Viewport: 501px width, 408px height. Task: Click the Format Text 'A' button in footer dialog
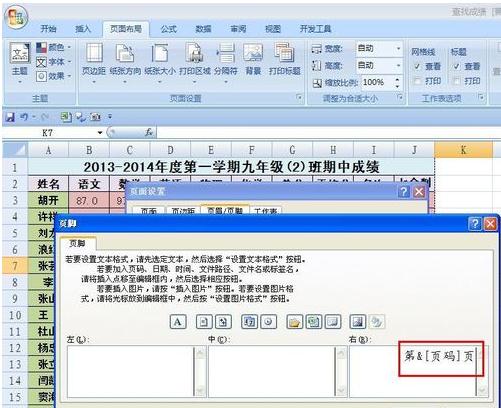click(x=178, y=322)
